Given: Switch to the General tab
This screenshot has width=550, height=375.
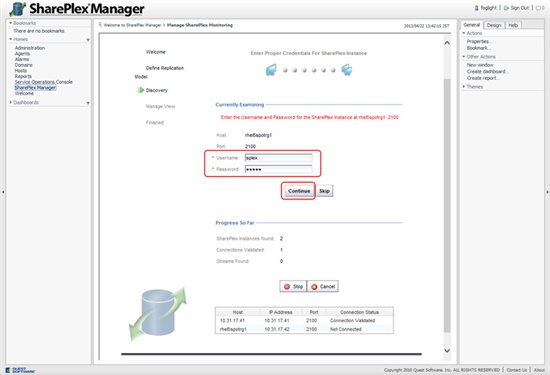Looking at the screenshot, I should pos(471,25).
